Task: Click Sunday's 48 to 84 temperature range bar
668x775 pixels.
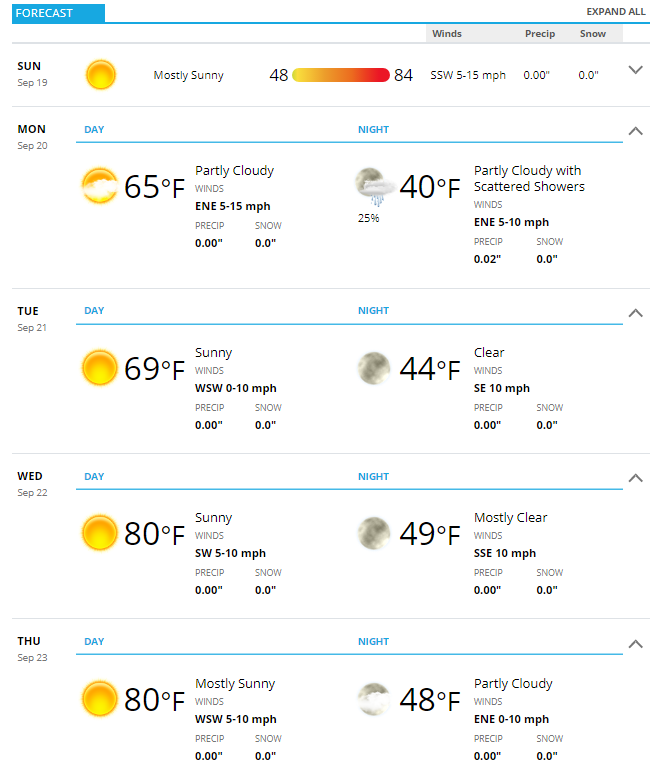Action: tap(341, 75)
